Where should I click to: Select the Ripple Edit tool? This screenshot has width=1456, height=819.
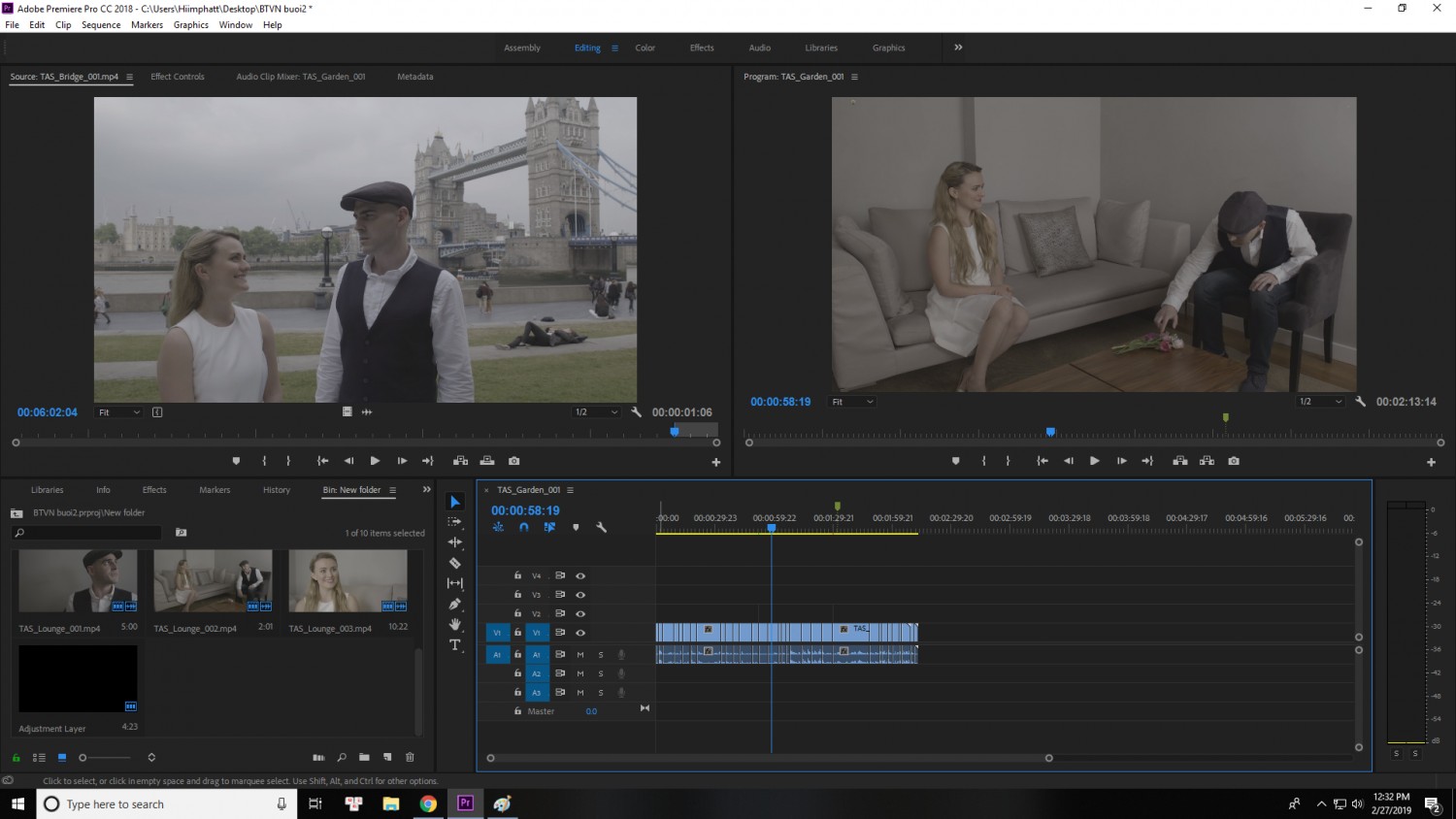tap(455, 542)
